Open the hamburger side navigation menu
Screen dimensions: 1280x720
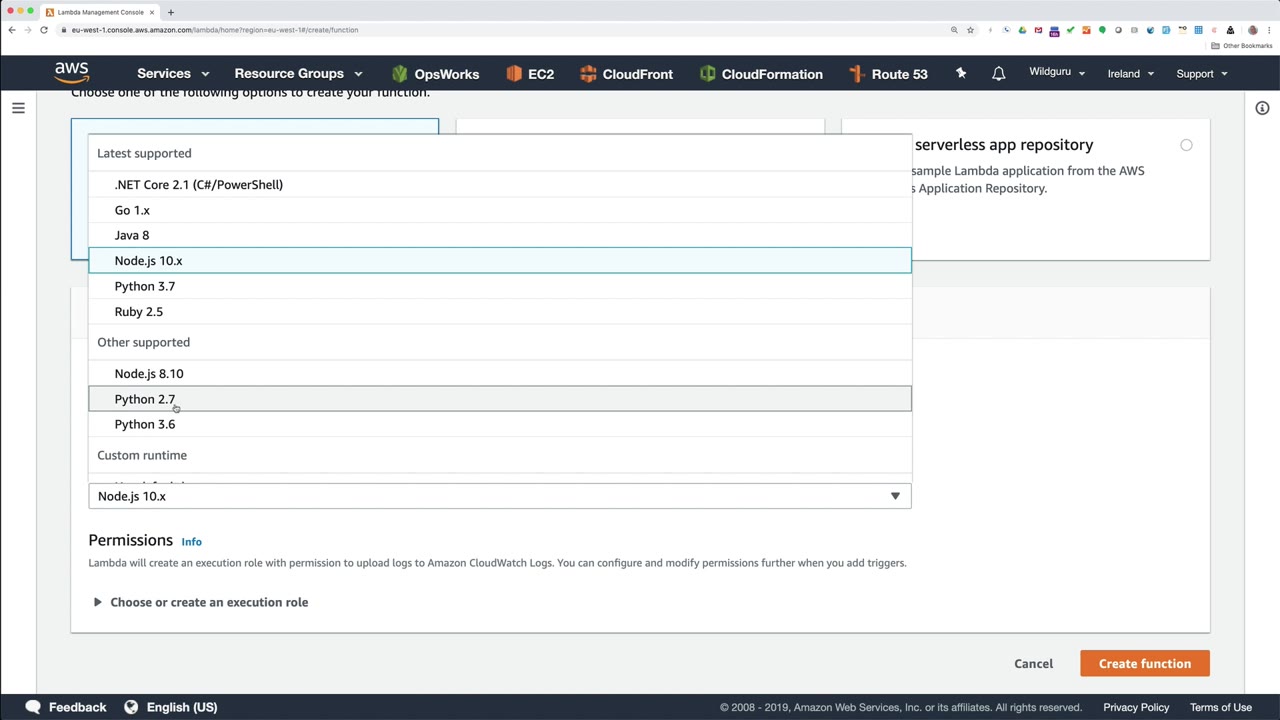point(18,108)
